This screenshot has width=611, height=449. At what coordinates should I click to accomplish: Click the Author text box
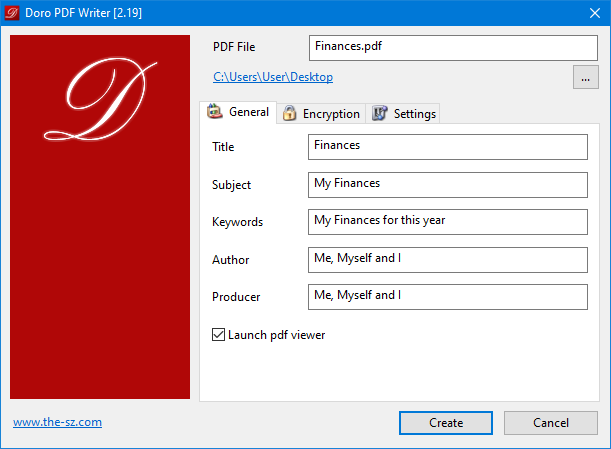point(447,260)
